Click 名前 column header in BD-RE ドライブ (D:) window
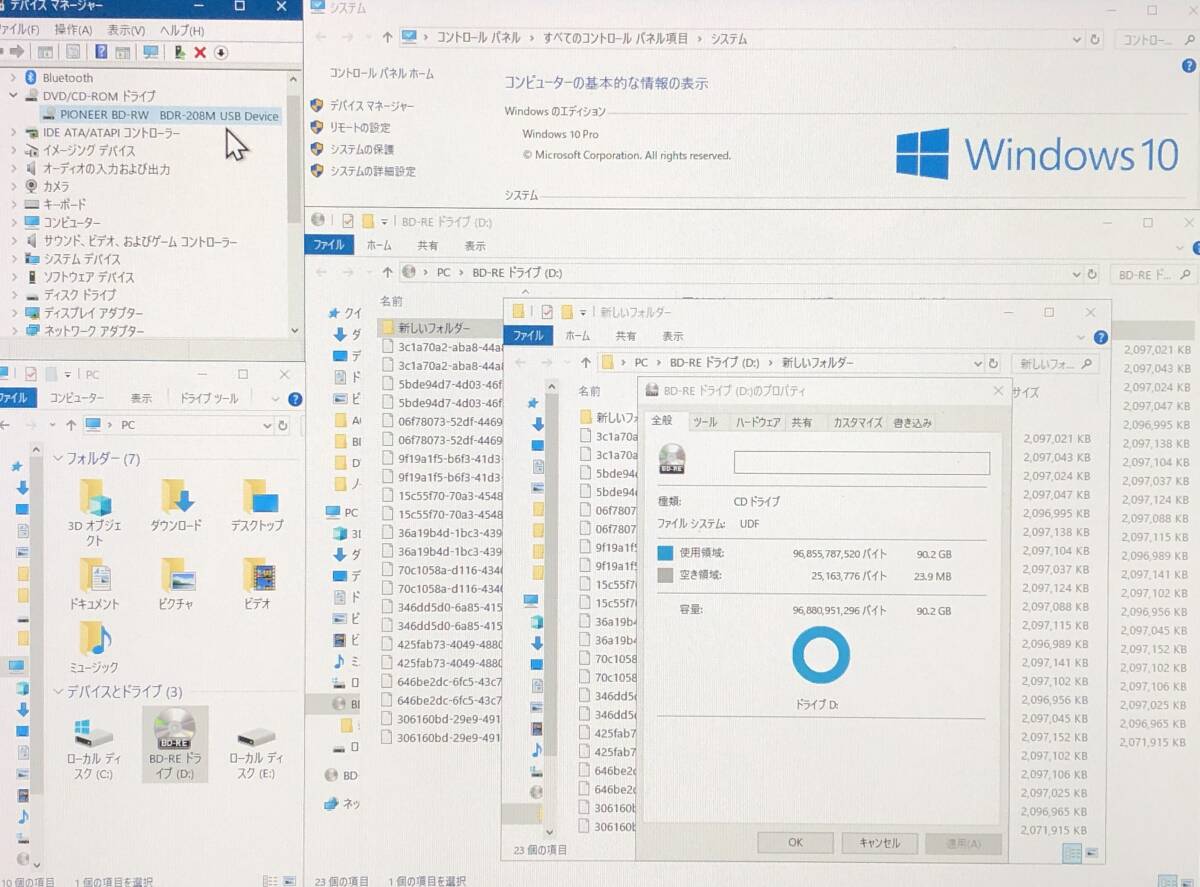Image resolution: width=1200 pixels, height=887 pixels. pos(391,300)
